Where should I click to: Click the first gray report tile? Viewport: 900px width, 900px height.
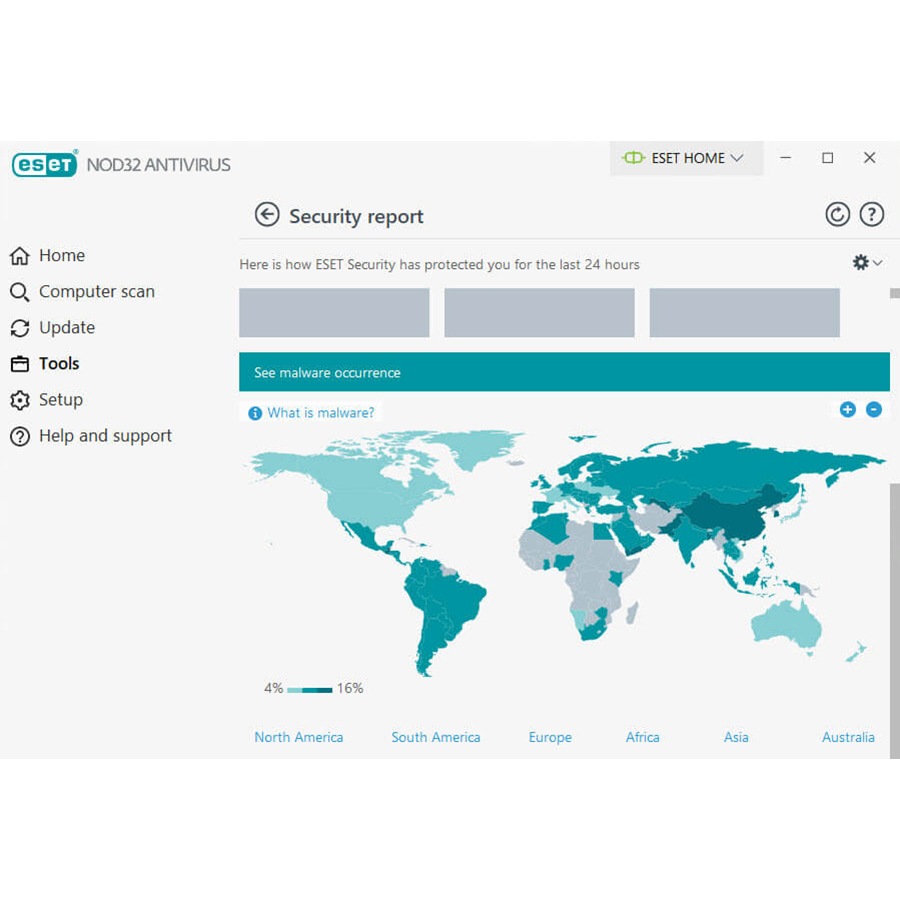click(334, 313)
